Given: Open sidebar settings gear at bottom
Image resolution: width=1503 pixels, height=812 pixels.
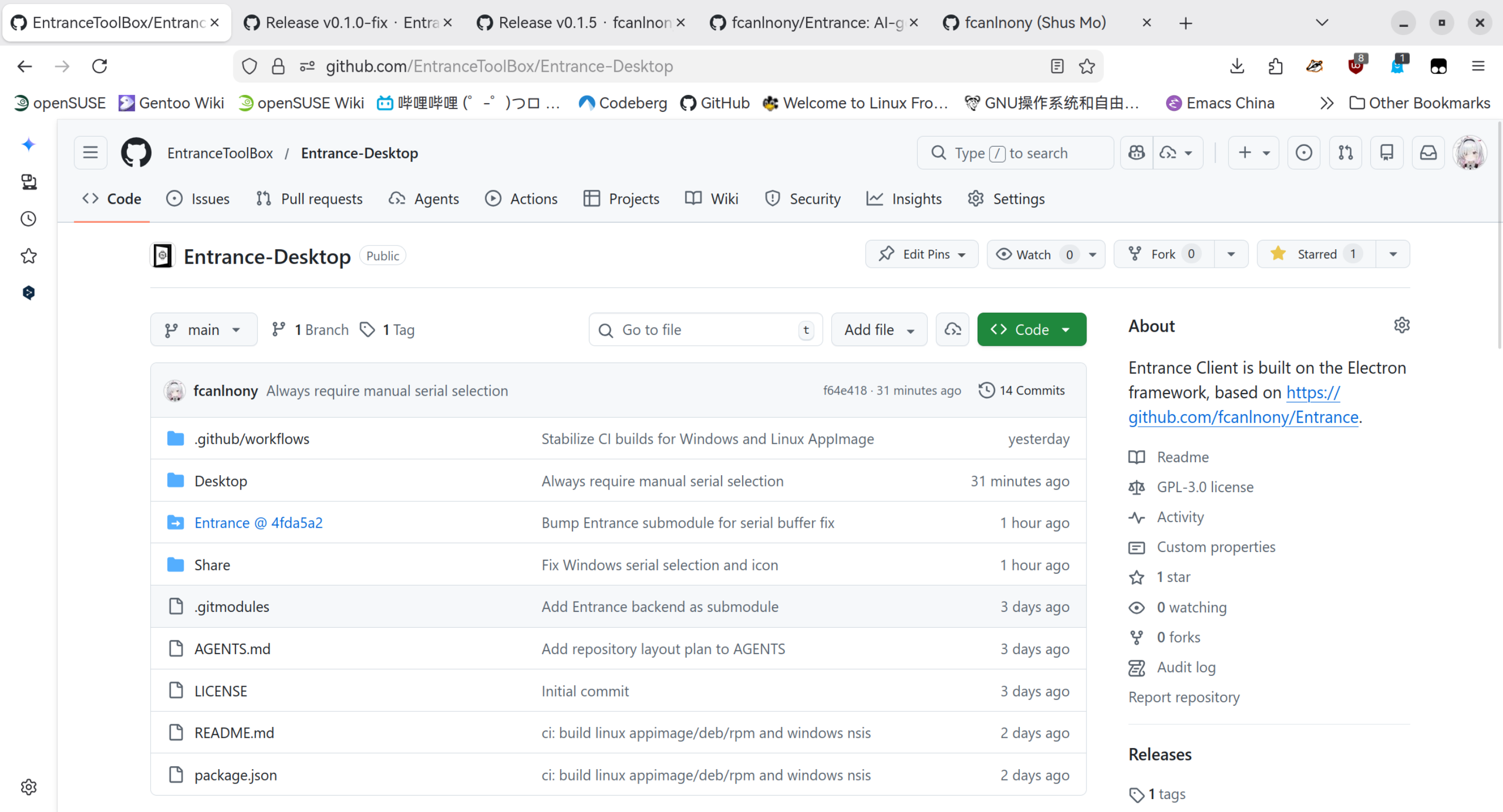Looking at the screenshot, I should point(28,787).
